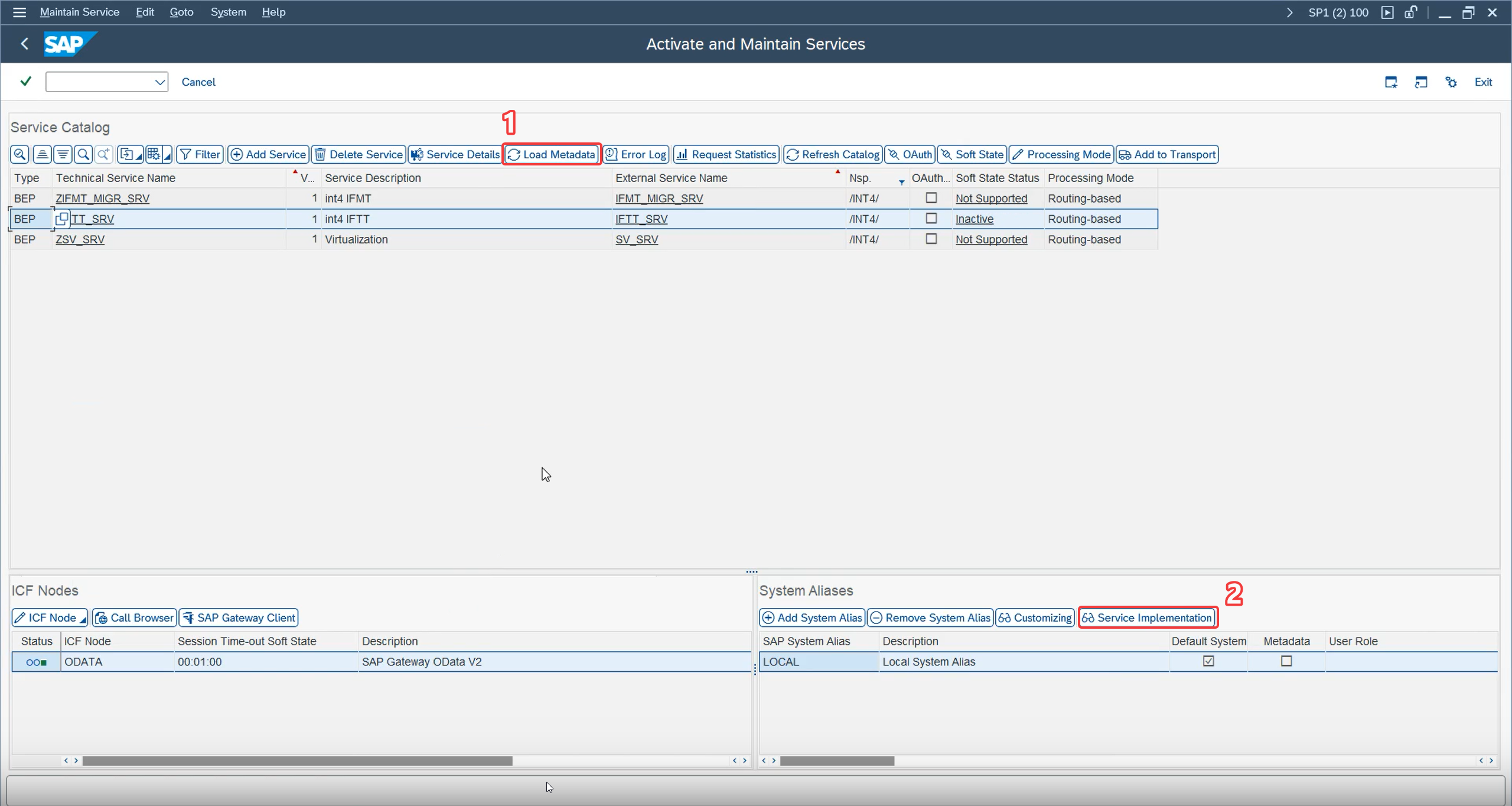This screenshot has width=1512, height=806.
Task: Open the Find search icon in catalog toolbar
Action: pyautogui.click(x=84, y=154)
